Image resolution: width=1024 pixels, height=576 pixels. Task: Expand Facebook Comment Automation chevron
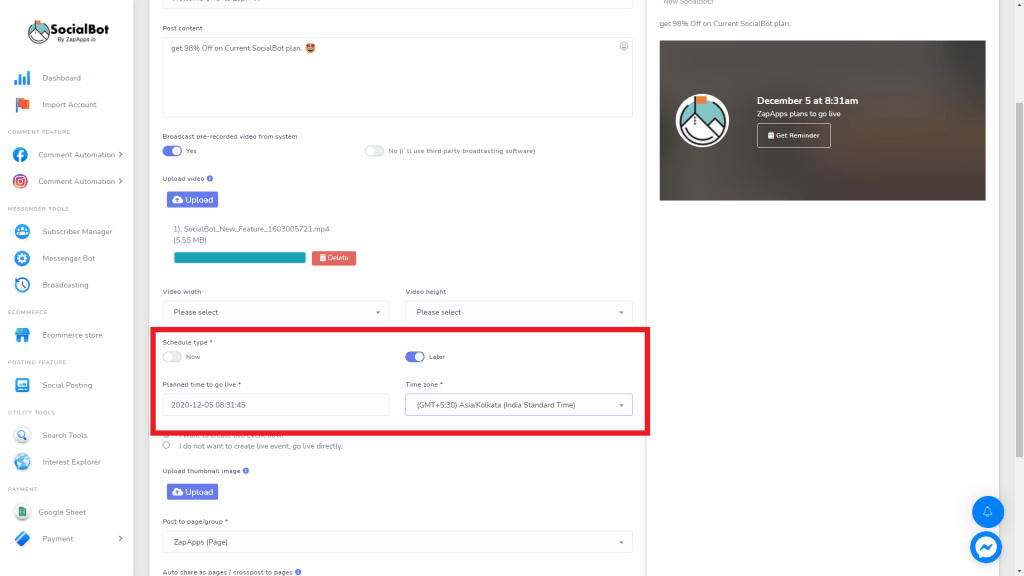tap(120, 155)
